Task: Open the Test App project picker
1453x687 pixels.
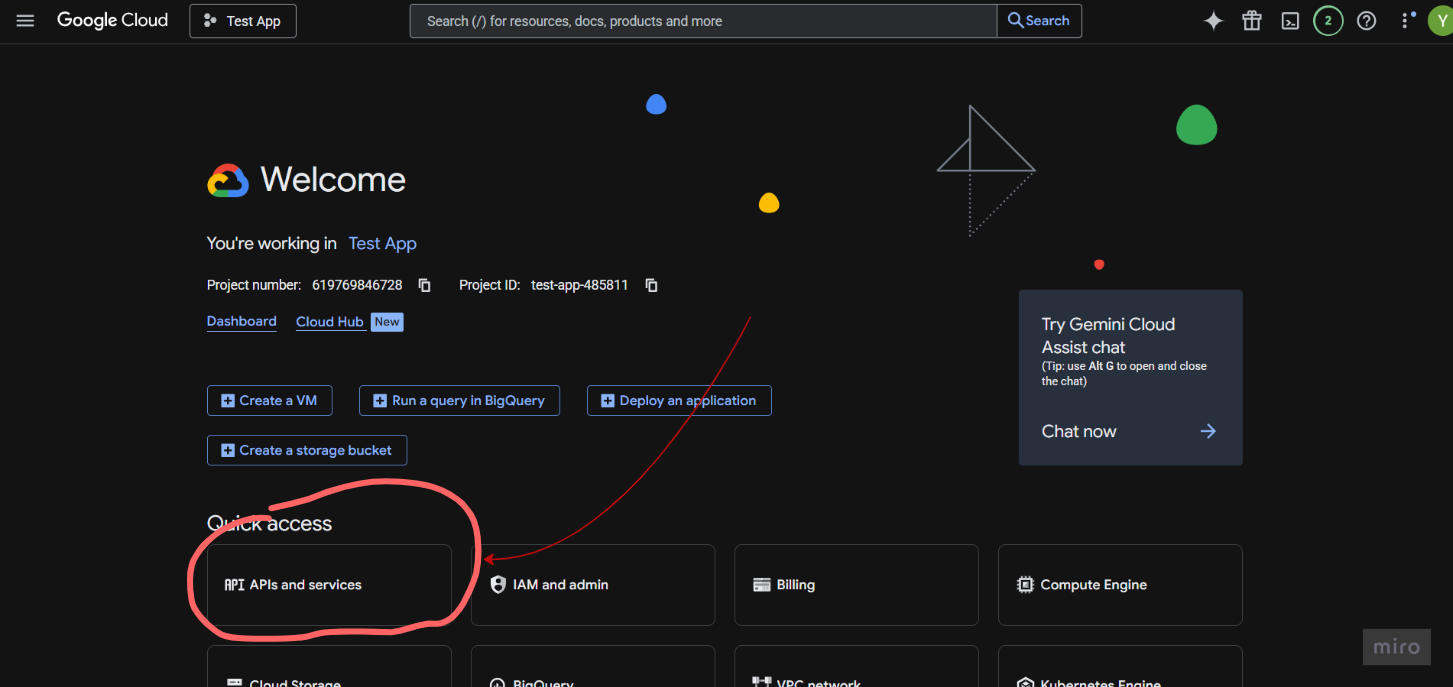Action: [x=243, y=21]
